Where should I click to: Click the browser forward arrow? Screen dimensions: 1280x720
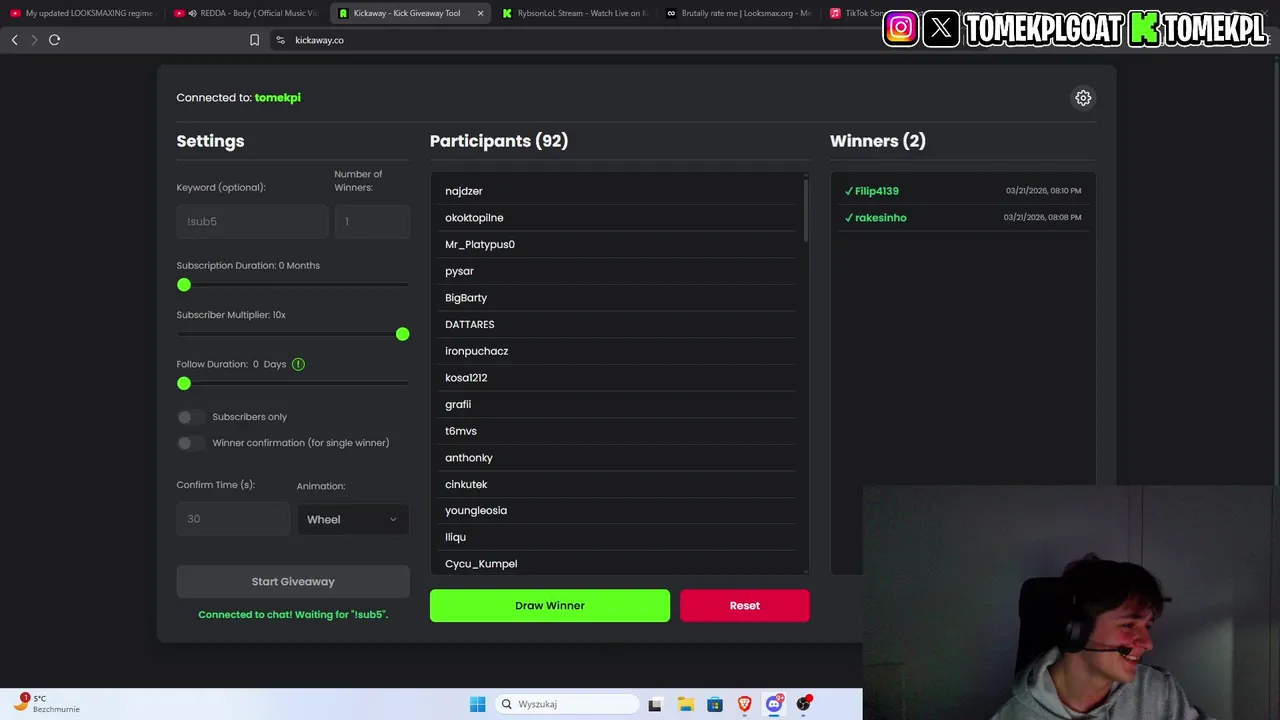pyautogui.click(x=34, y=40)
